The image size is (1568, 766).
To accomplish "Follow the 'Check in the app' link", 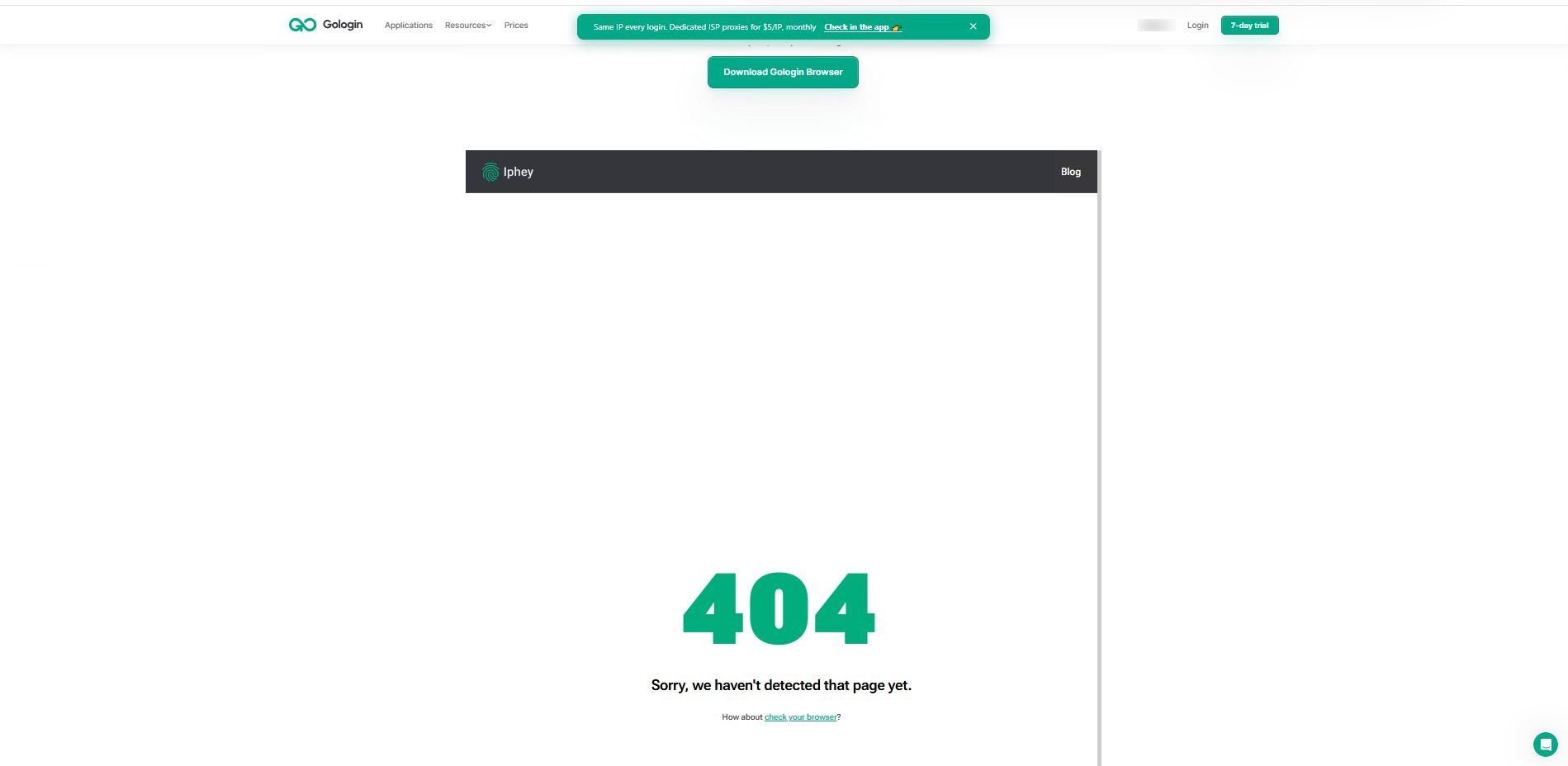I will click(863, 27).
